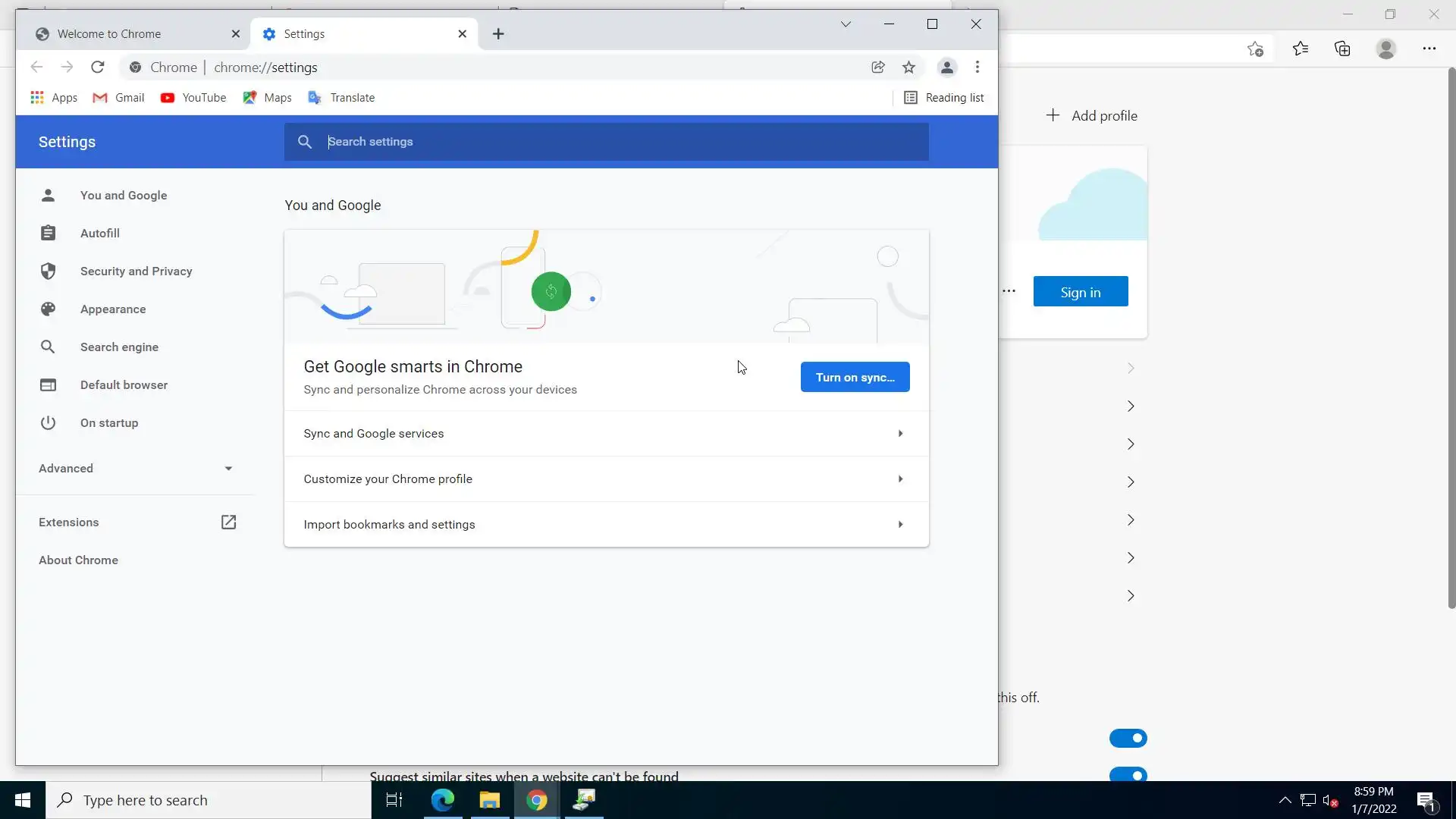The image size is (1456, 819).
Task: Open Extensions external link icon
Action: click(228, 522)
